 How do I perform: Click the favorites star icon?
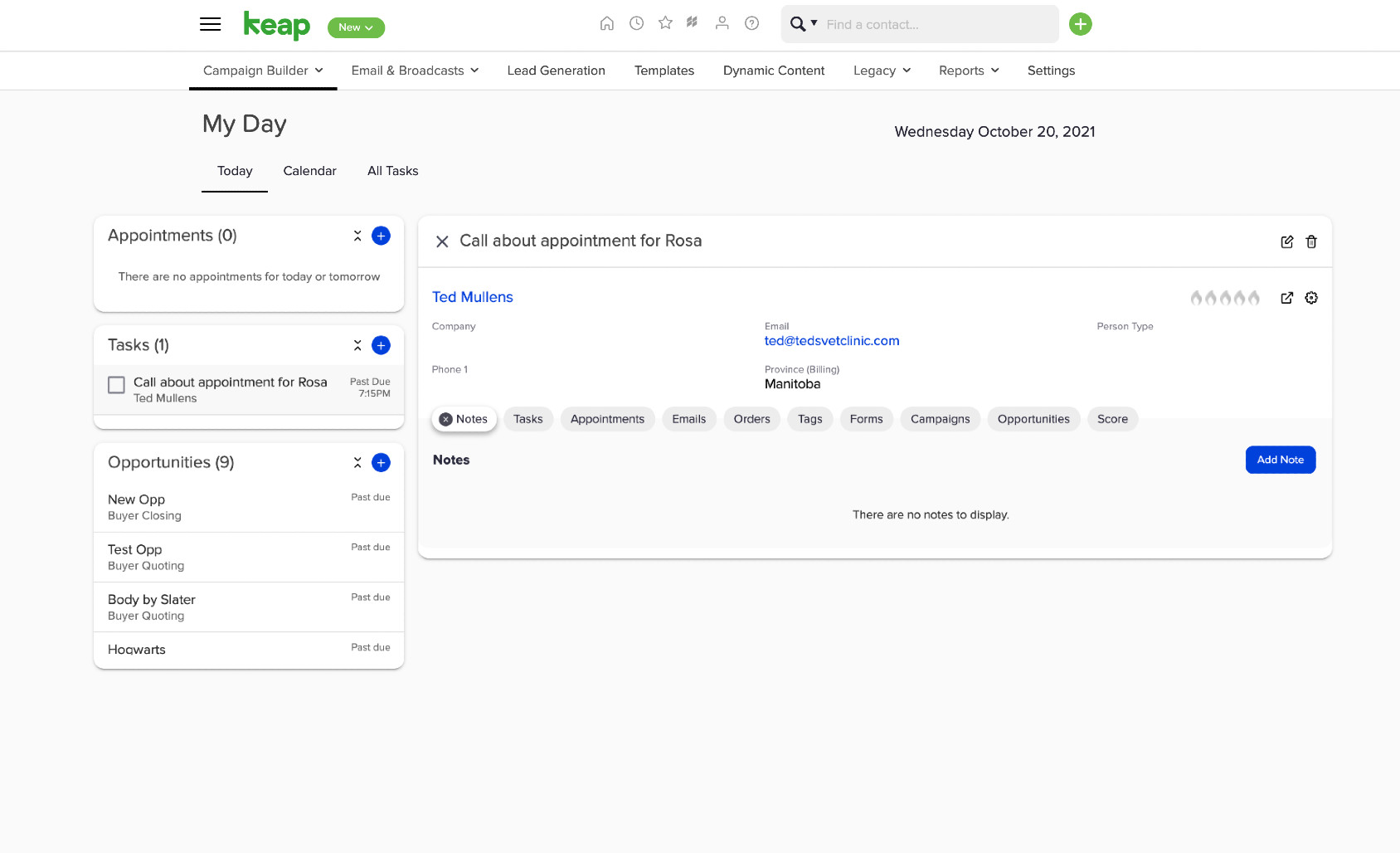pos(665,23)
